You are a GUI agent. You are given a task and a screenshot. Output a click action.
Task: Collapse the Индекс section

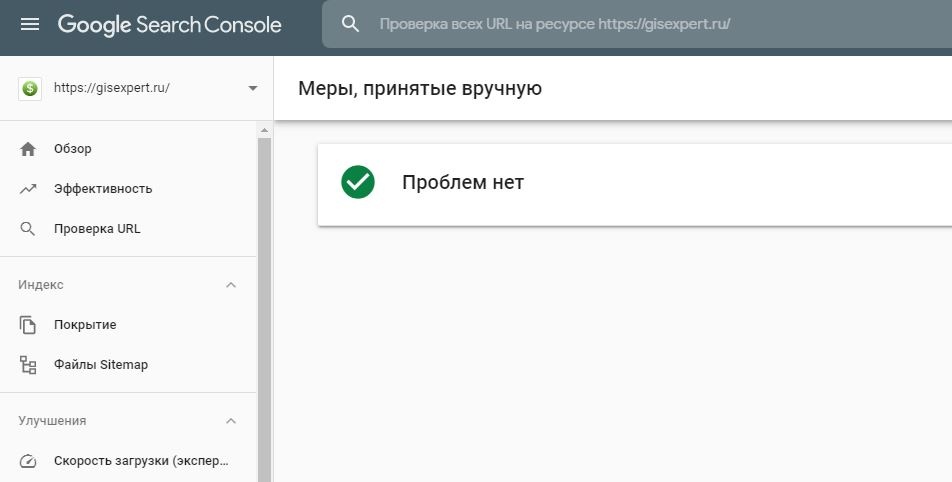tap(231, 285)
